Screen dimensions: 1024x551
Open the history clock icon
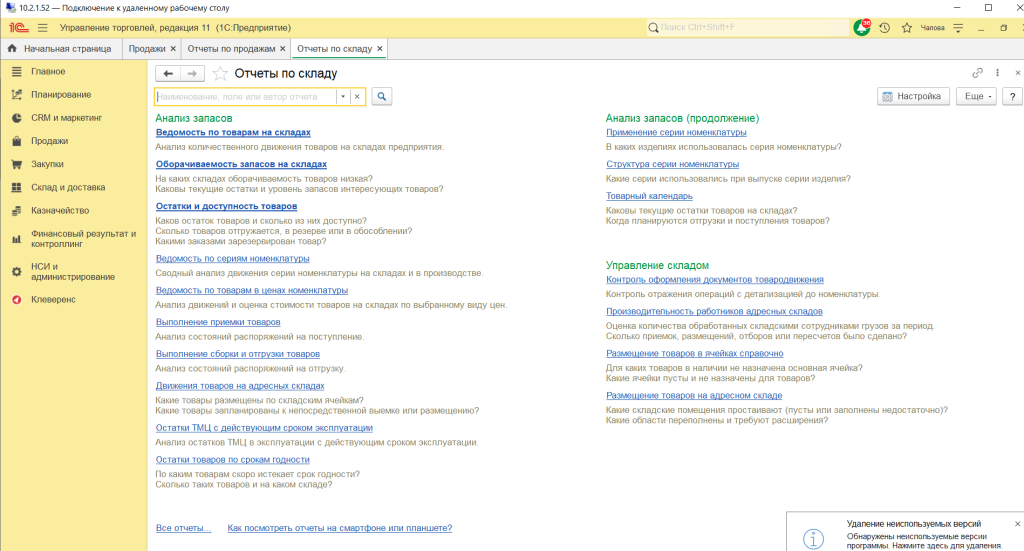tap(884, 28)
